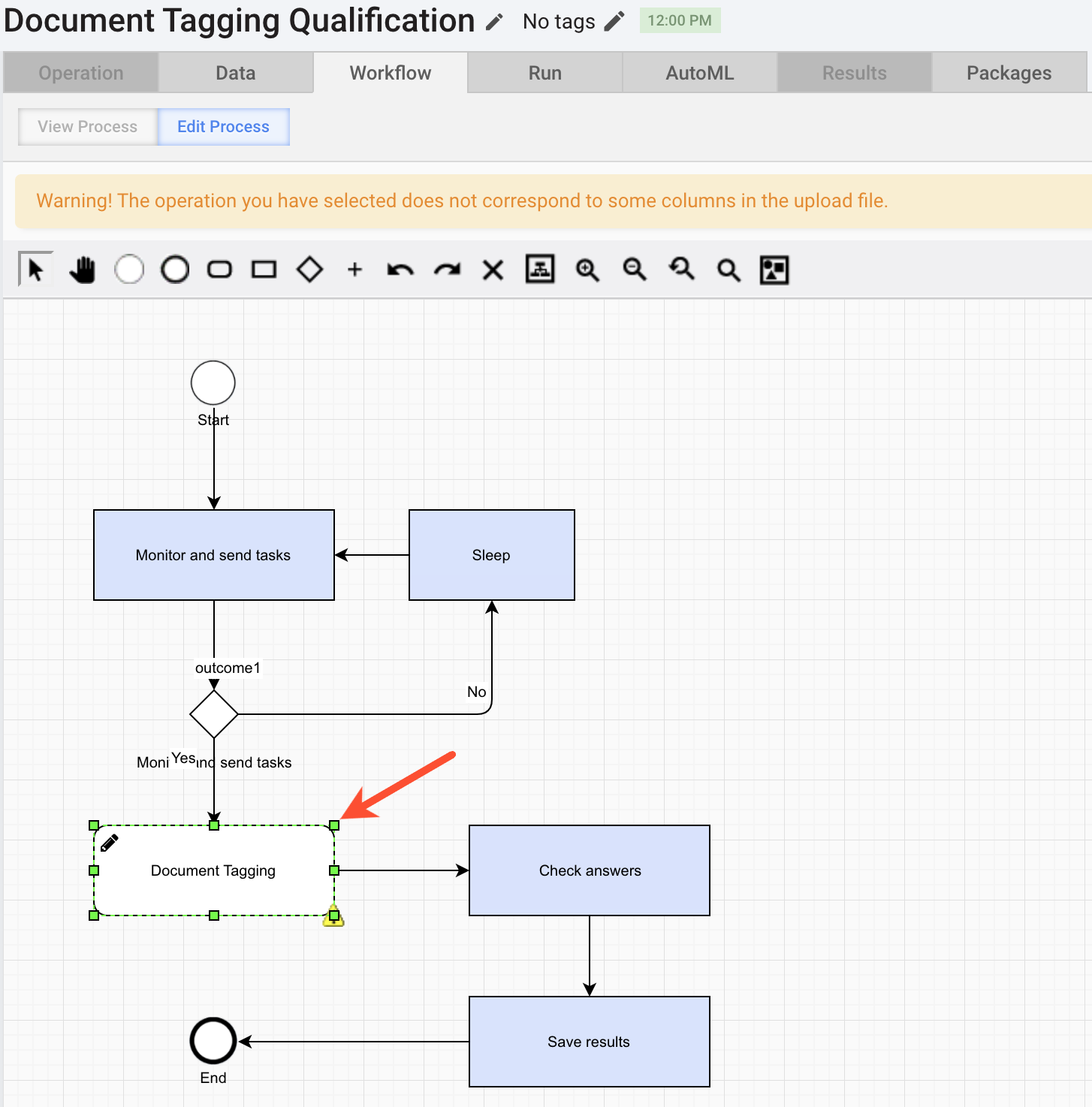Click the warning message about upload columns
The image size is (1092, 1107).
pos(462,201)
